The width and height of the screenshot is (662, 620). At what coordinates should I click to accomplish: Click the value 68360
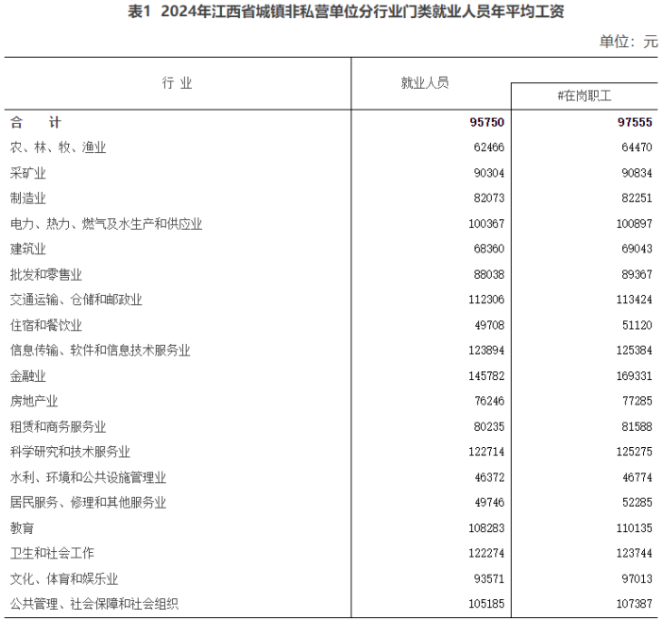489,249
